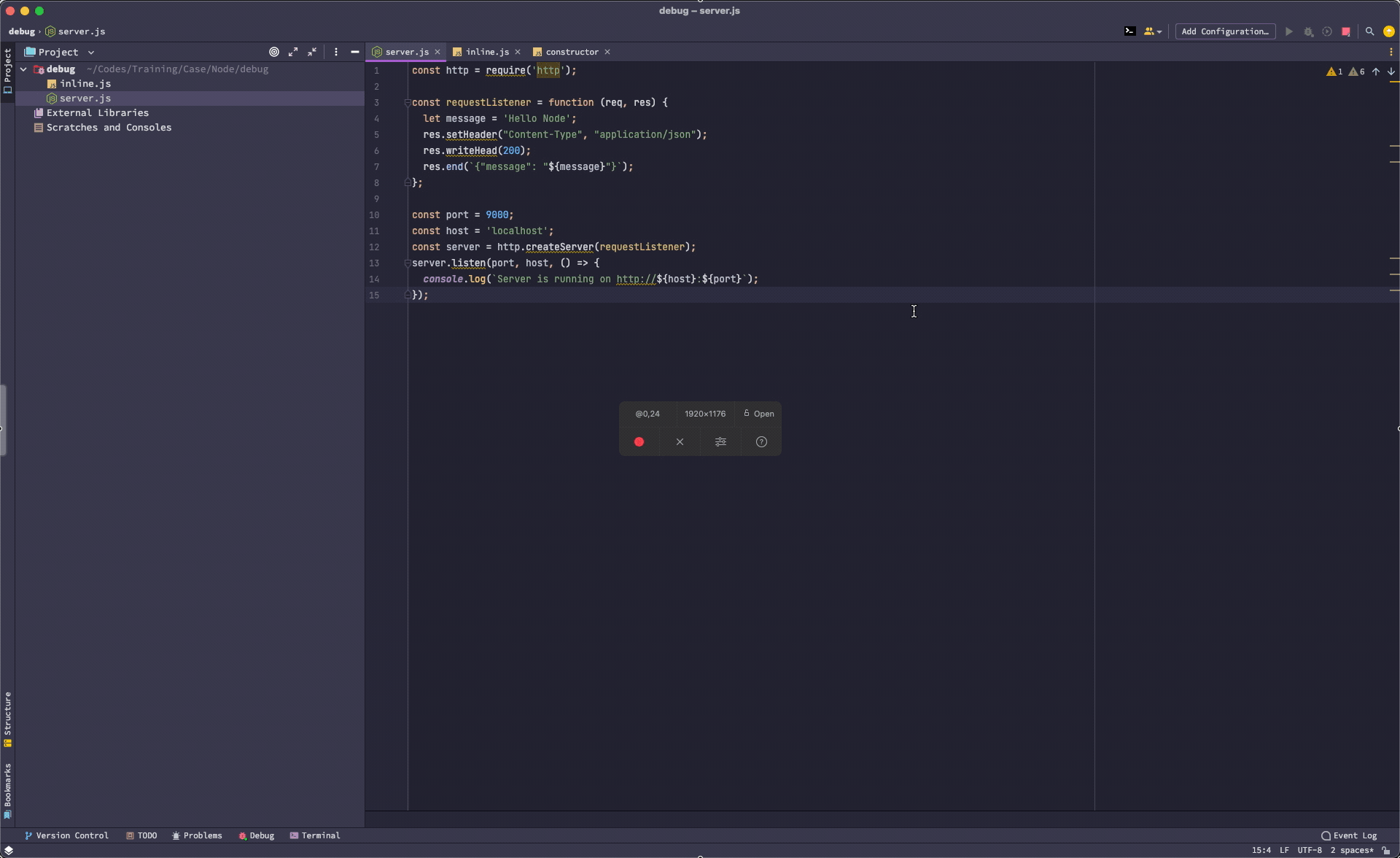Start capture with the red record button
The height and width of the screenshot is (858, 1400).
tap(639, 442)
